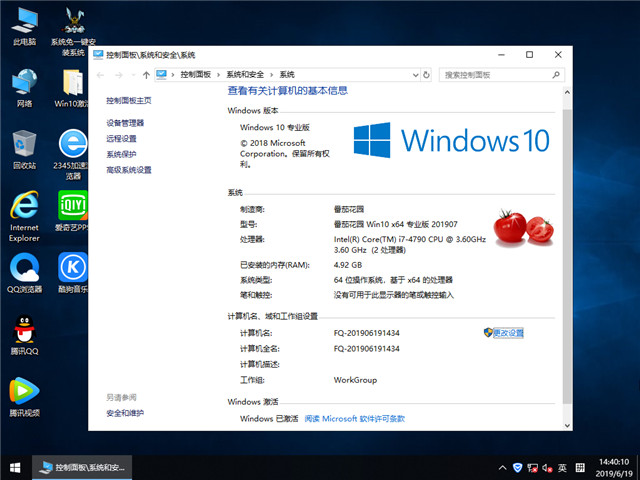Image resolution: width=640 pixels, height=480 pixels.
Task: Select the 回收站 recycle bin icon
Action: [24, 149]
